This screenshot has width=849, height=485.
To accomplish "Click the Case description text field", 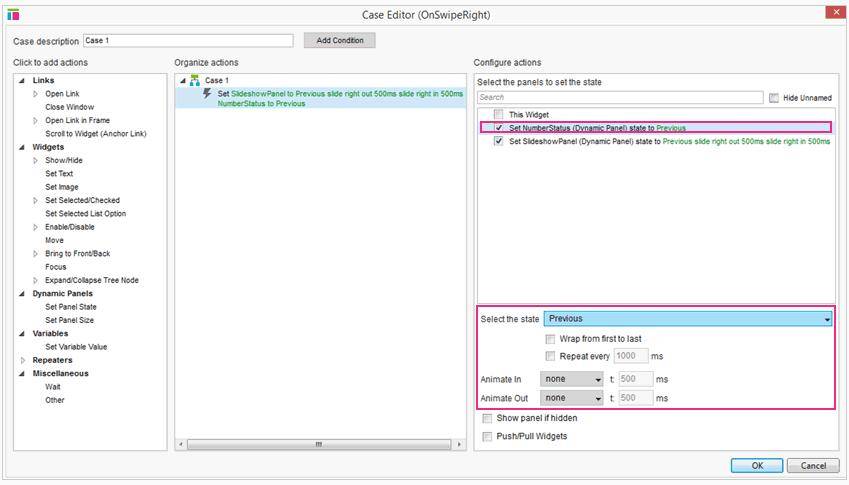I will pyautogui.click(x=187, y=41).
